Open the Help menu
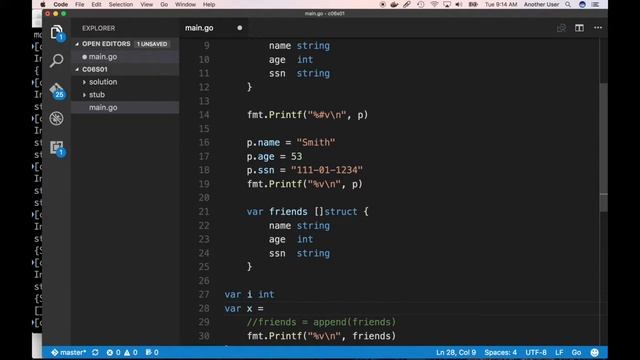Screen dimensions: 640x360 209,4
